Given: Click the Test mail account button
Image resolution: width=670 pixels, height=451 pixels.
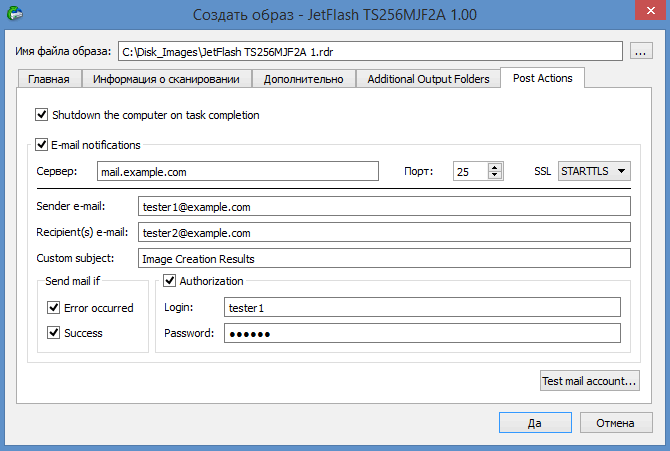Looking at the screenshot, I should [x=590, y=380].
